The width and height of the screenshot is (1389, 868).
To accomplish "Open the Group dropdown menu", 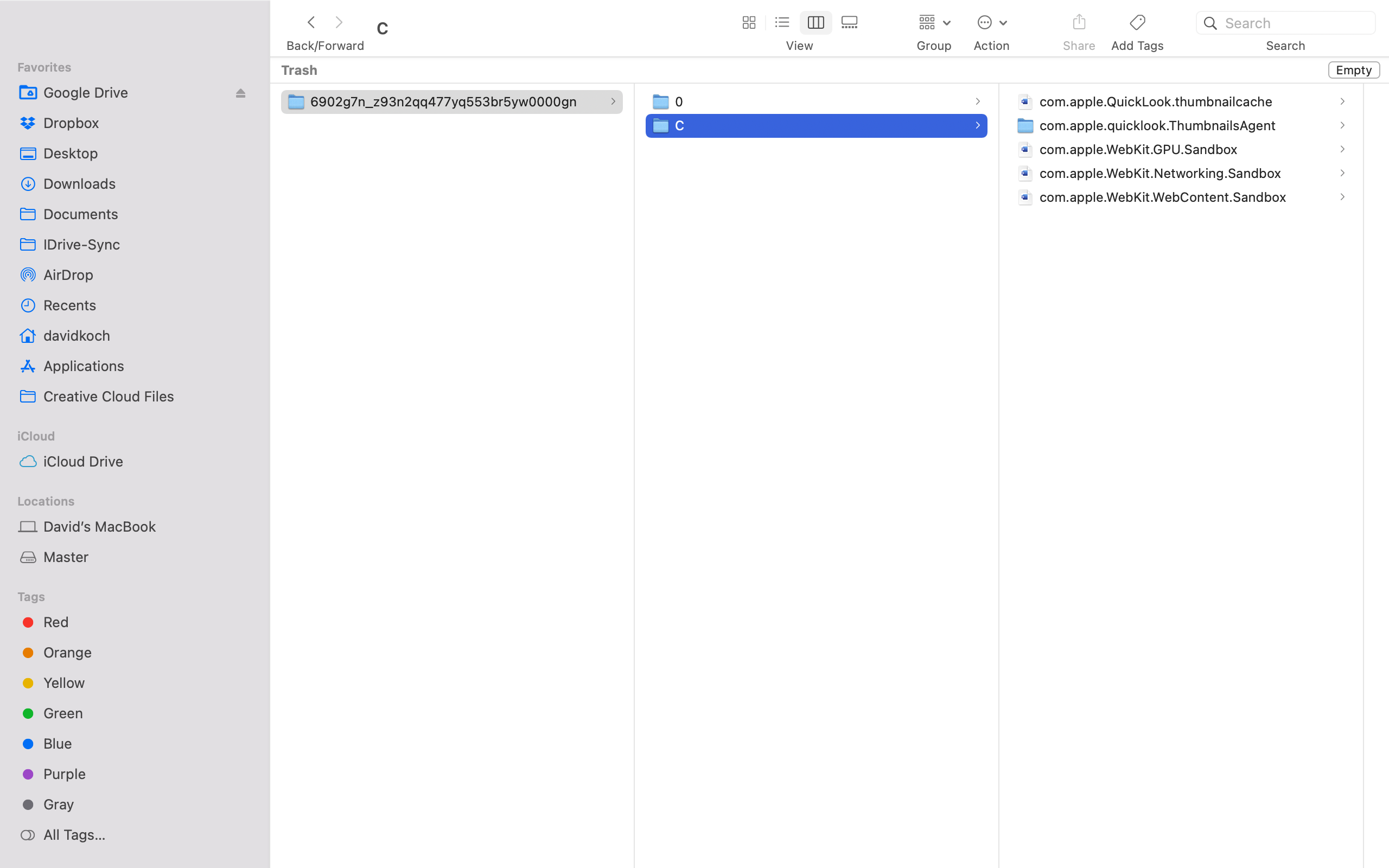I will [x=934, y=22].
